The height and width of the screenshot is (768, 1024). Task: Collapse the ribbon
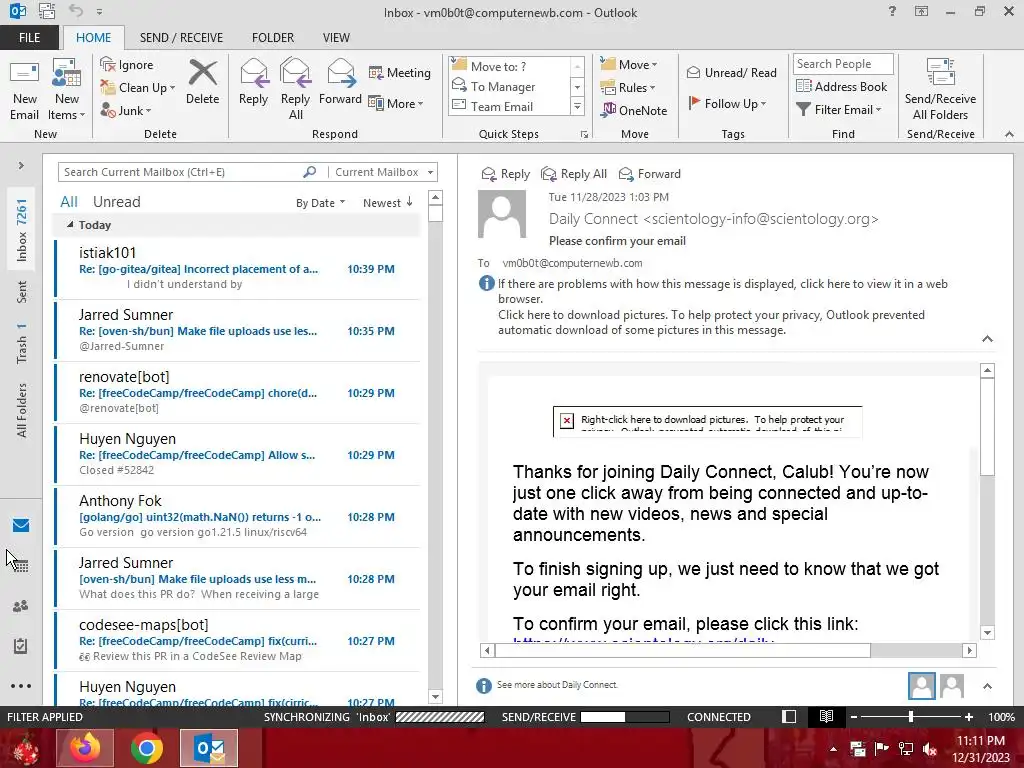(x=1009, y=134)
